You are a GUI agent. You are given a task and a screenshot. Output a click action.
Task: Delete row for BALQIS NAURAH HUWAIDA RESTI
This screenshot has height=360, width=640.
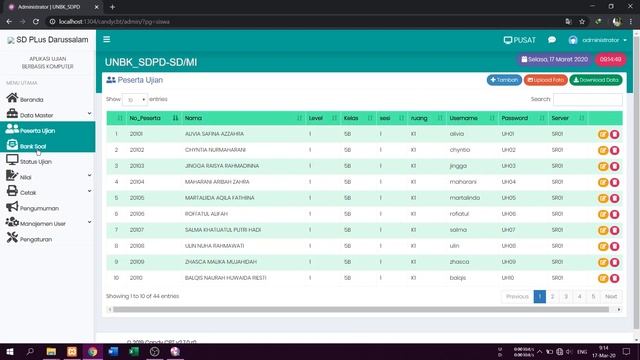pos(614,278)
